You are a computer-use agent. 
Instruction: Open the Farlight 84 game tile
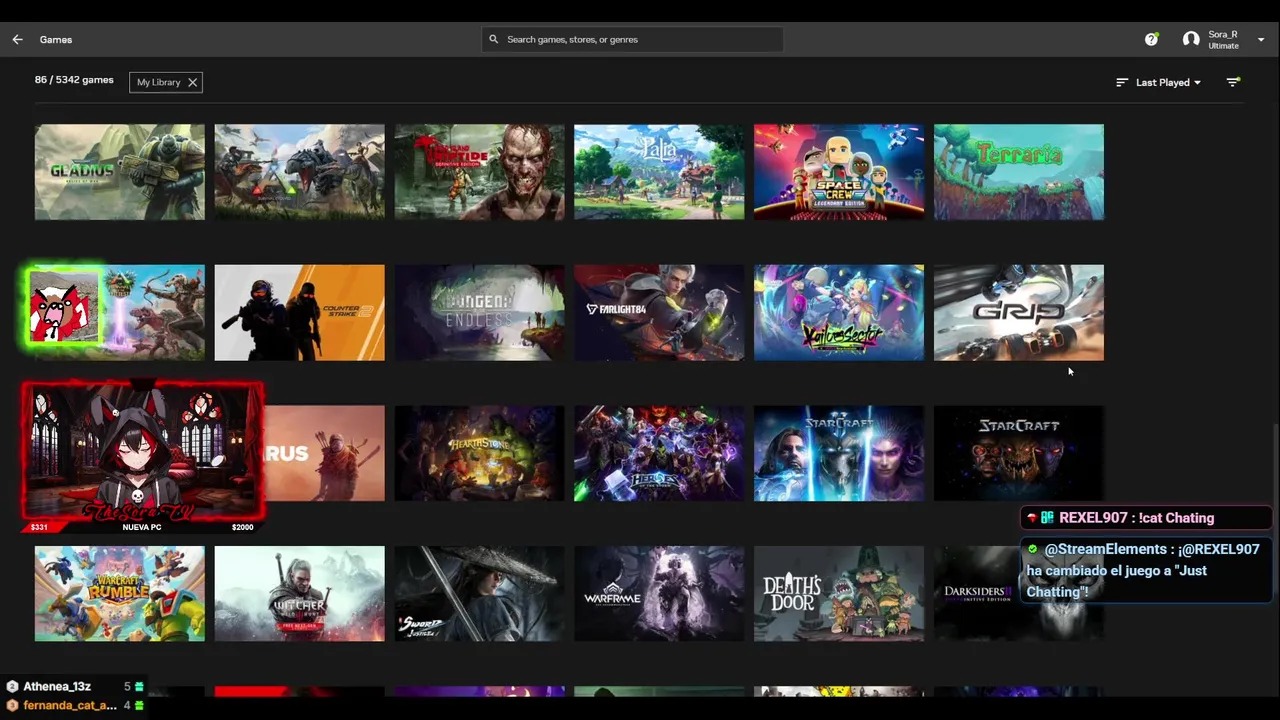(659, 312)
